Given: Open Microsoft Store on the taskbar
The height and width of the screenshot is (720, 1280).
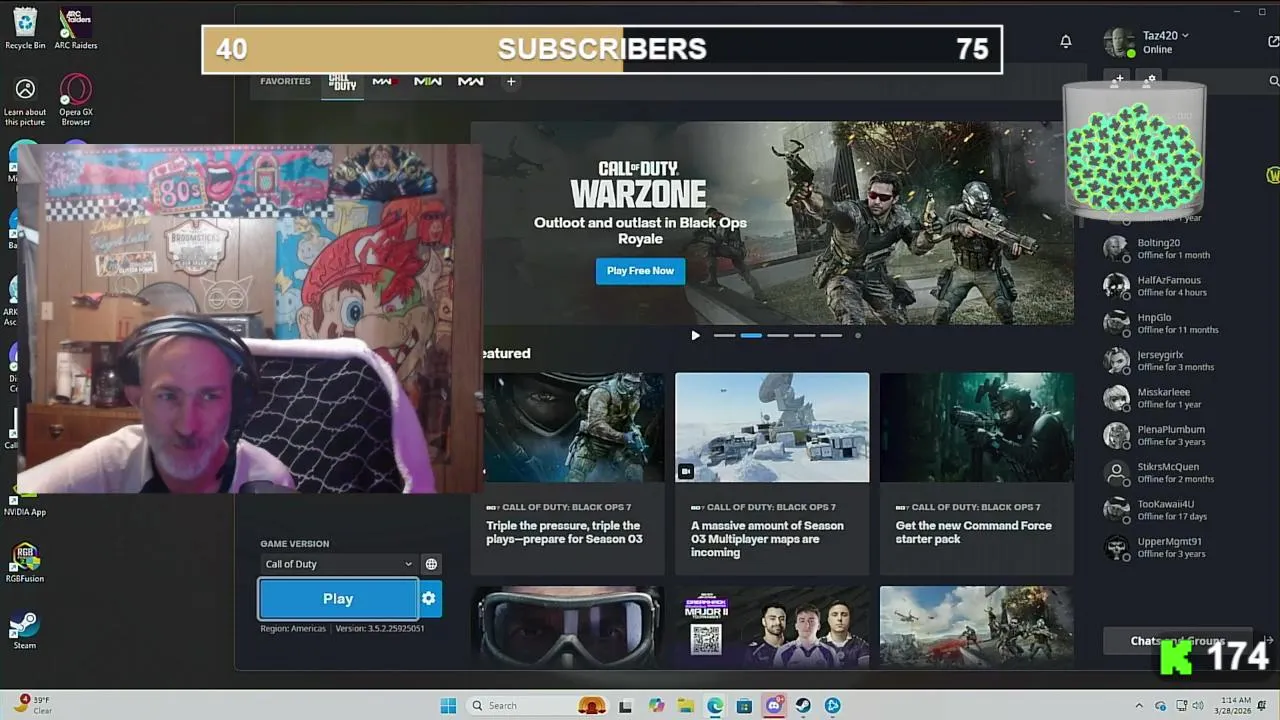Looking at the screenshot, I should 744,706.
